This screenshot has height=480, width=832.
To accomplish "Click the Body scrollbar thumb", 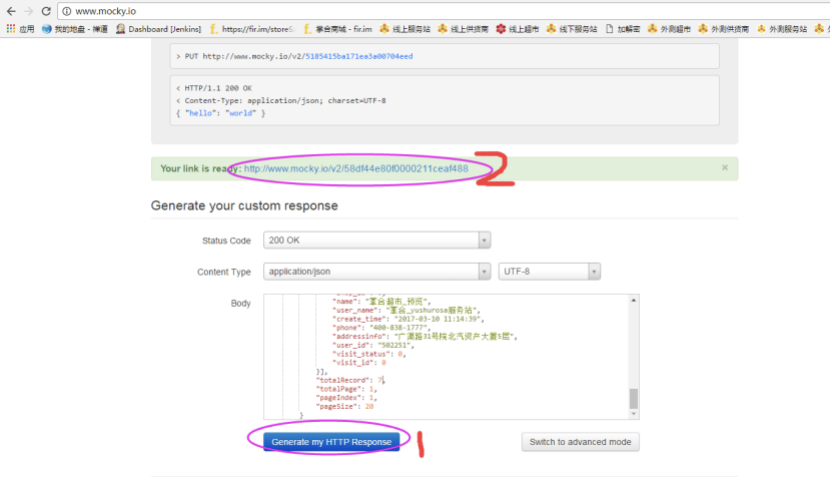I will [634, 398].
